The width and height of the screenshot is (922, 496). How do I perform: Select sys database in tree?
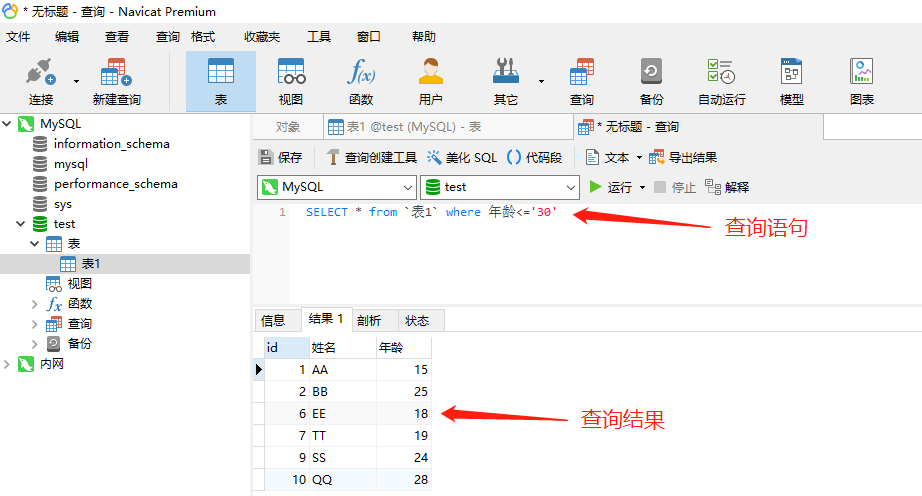pos(63,204)
